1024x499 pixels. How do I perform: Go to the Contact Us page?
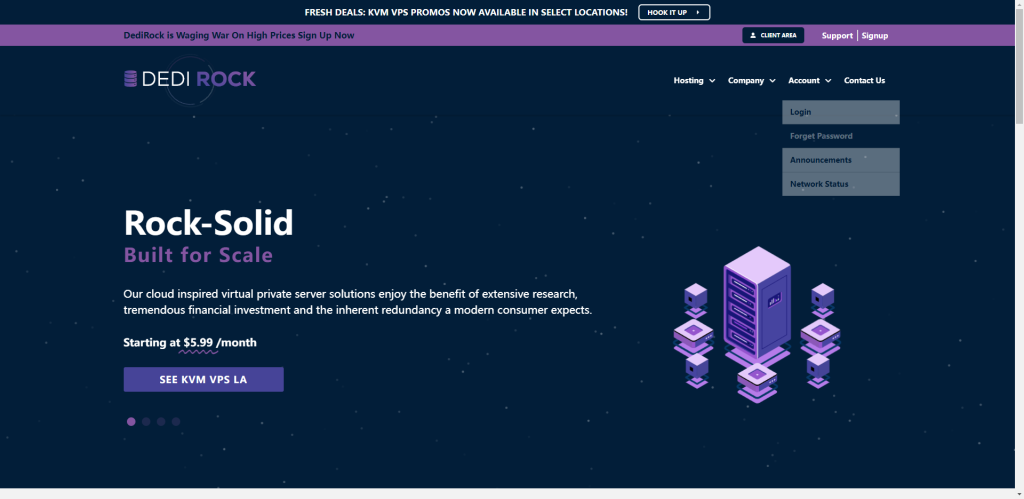pos(864,80)
